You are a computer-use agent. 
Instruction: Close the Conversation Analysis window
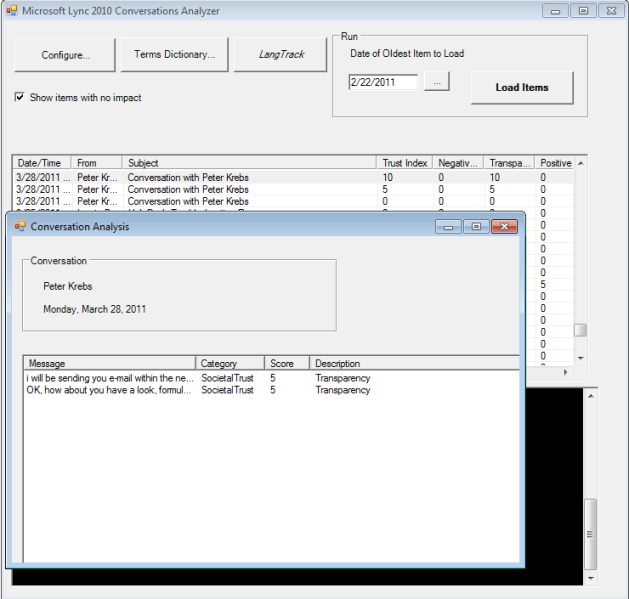click(x=504, y=227)
